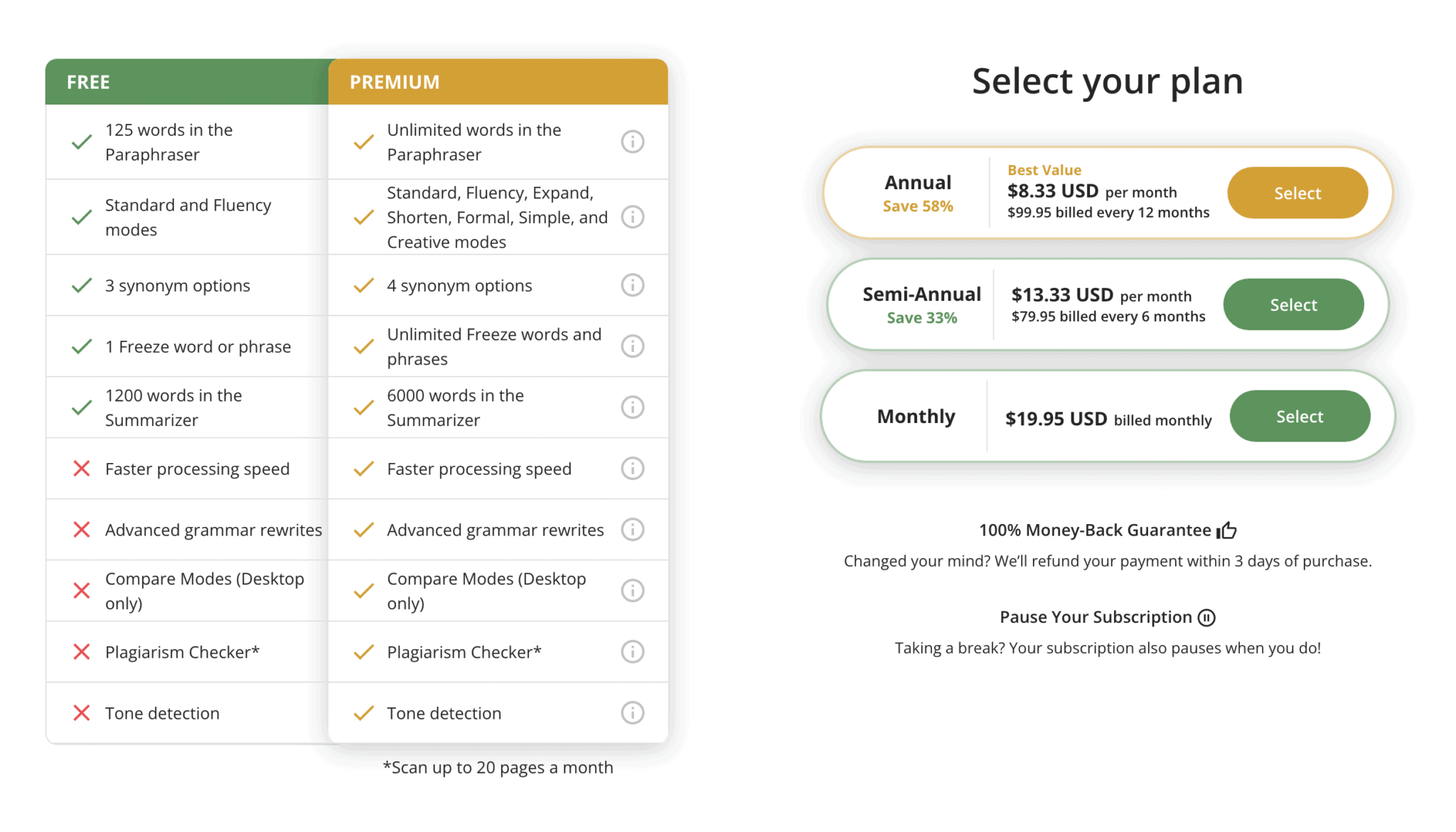This screenshot has height=832, width=1456.
Task: Click the Save 58% label on Annual plan
Action: (917, 206)
